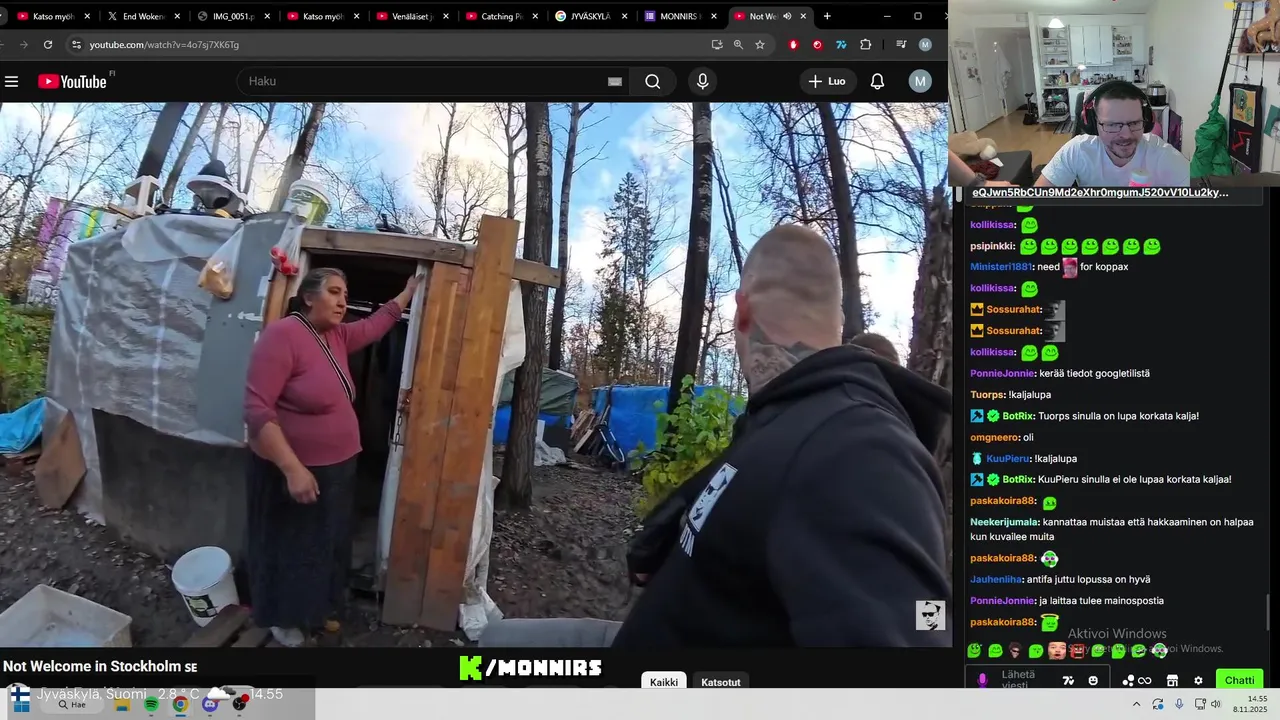
Task: View site information icon in address bar
Action: point(76,44)
